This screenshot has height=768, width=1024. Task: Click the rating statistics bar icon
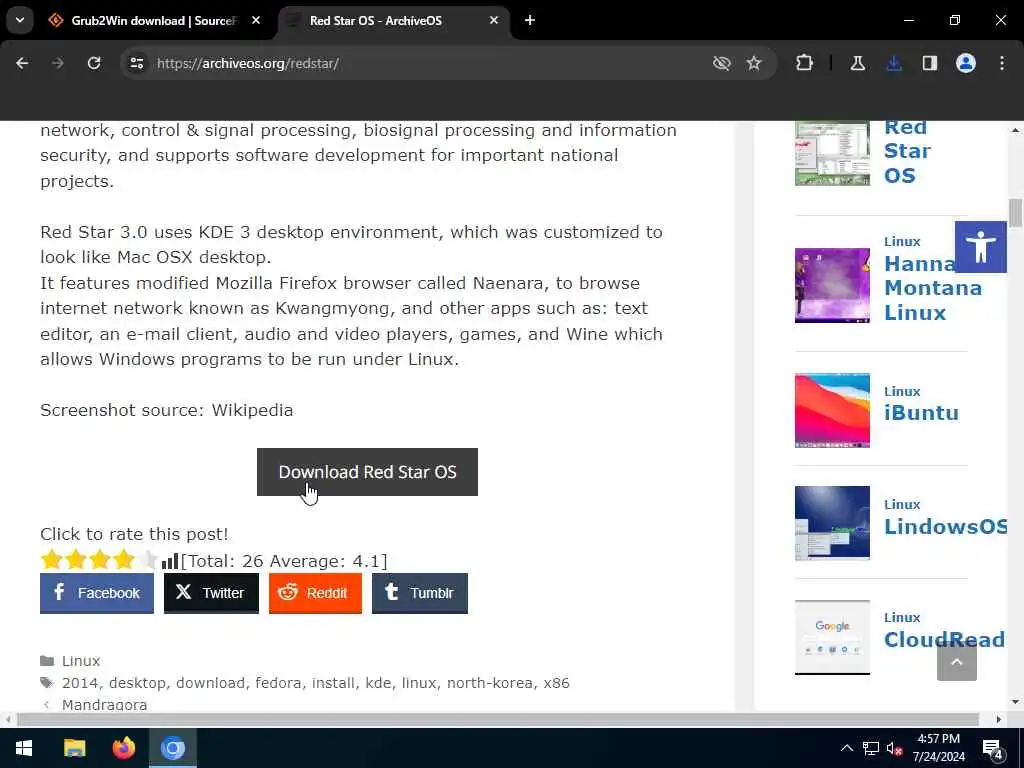coord(170,561)
